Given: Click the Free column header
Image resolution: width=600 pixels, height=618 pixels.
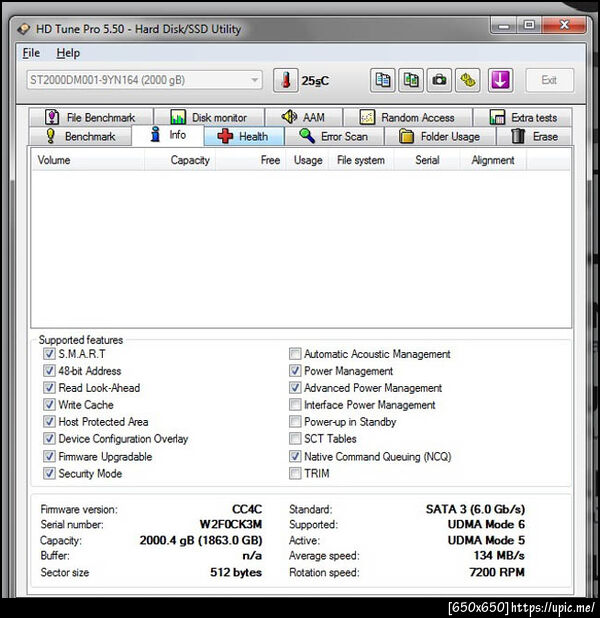Looking at the screenshot, I should 250,160.
